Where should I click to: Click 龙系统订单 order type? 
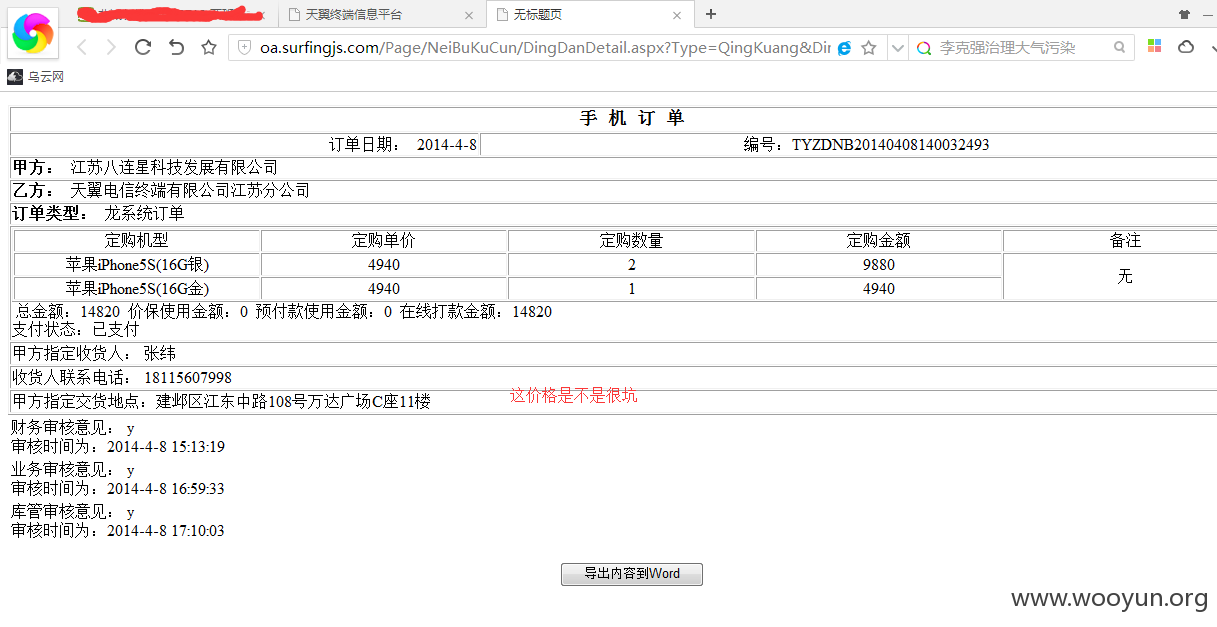click(x=144, y=214)
